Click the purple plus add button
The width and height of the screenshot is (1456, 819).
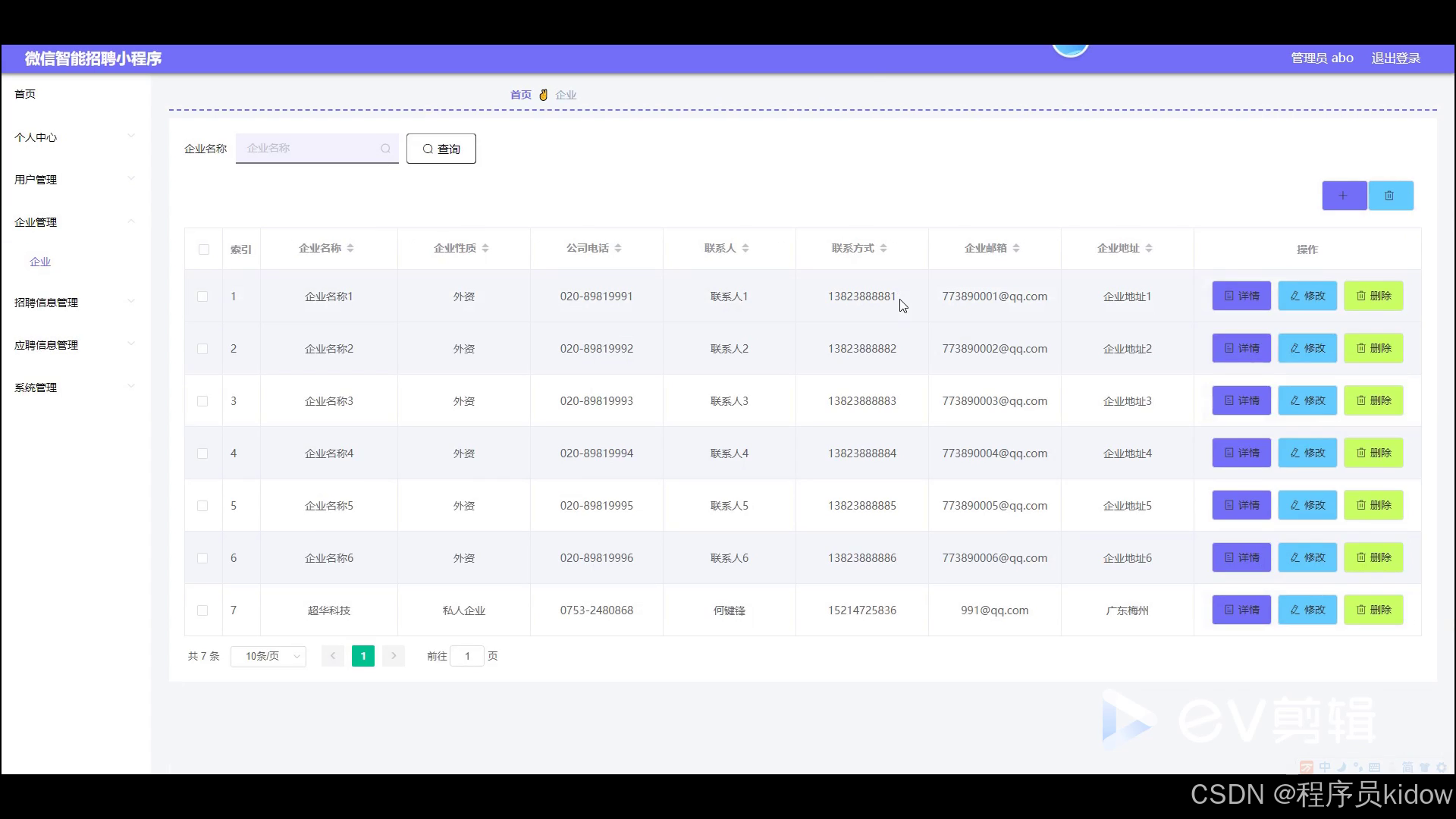pyautogui.click(x=1344, y=196)
